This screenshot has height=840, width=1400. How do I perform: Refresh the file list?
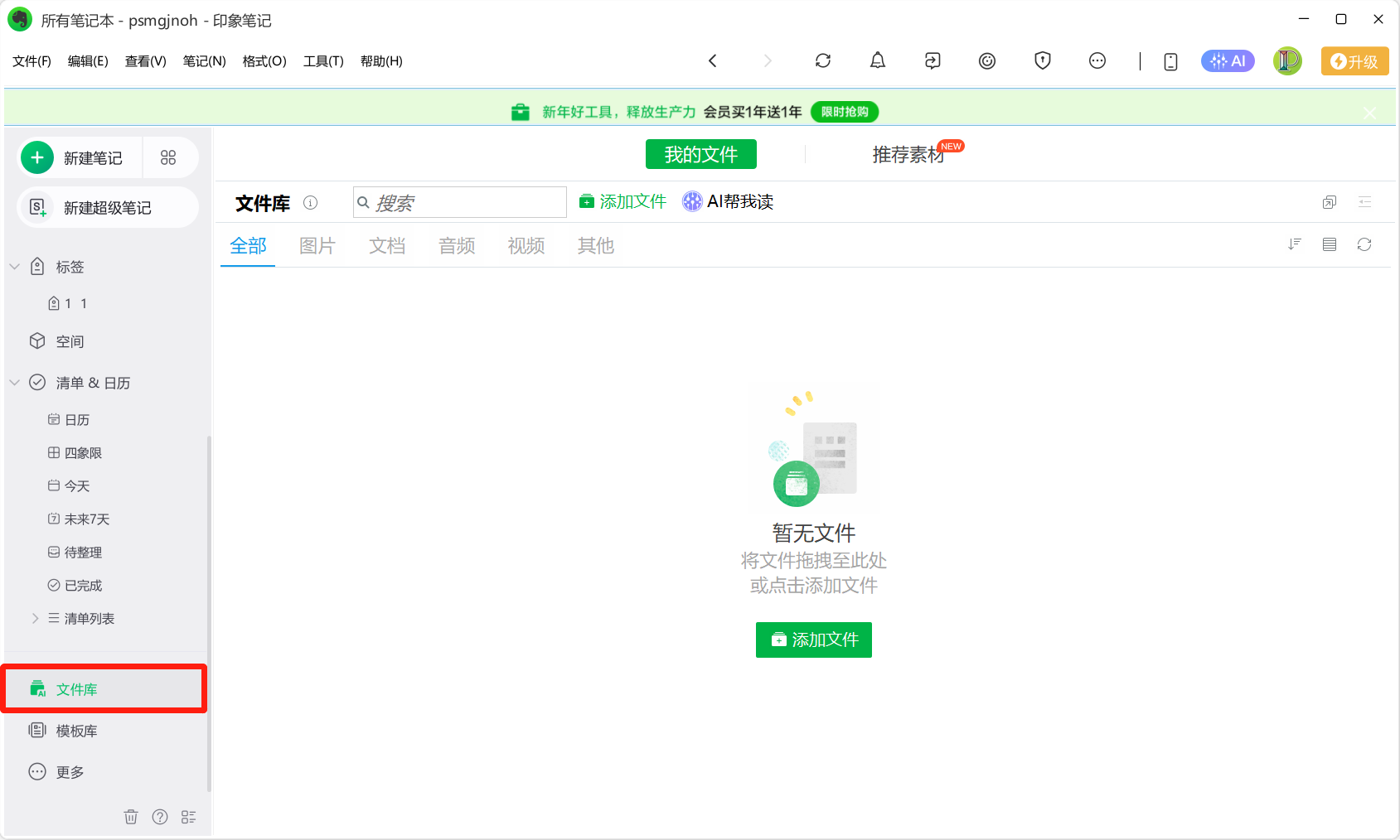point(1364,244)
